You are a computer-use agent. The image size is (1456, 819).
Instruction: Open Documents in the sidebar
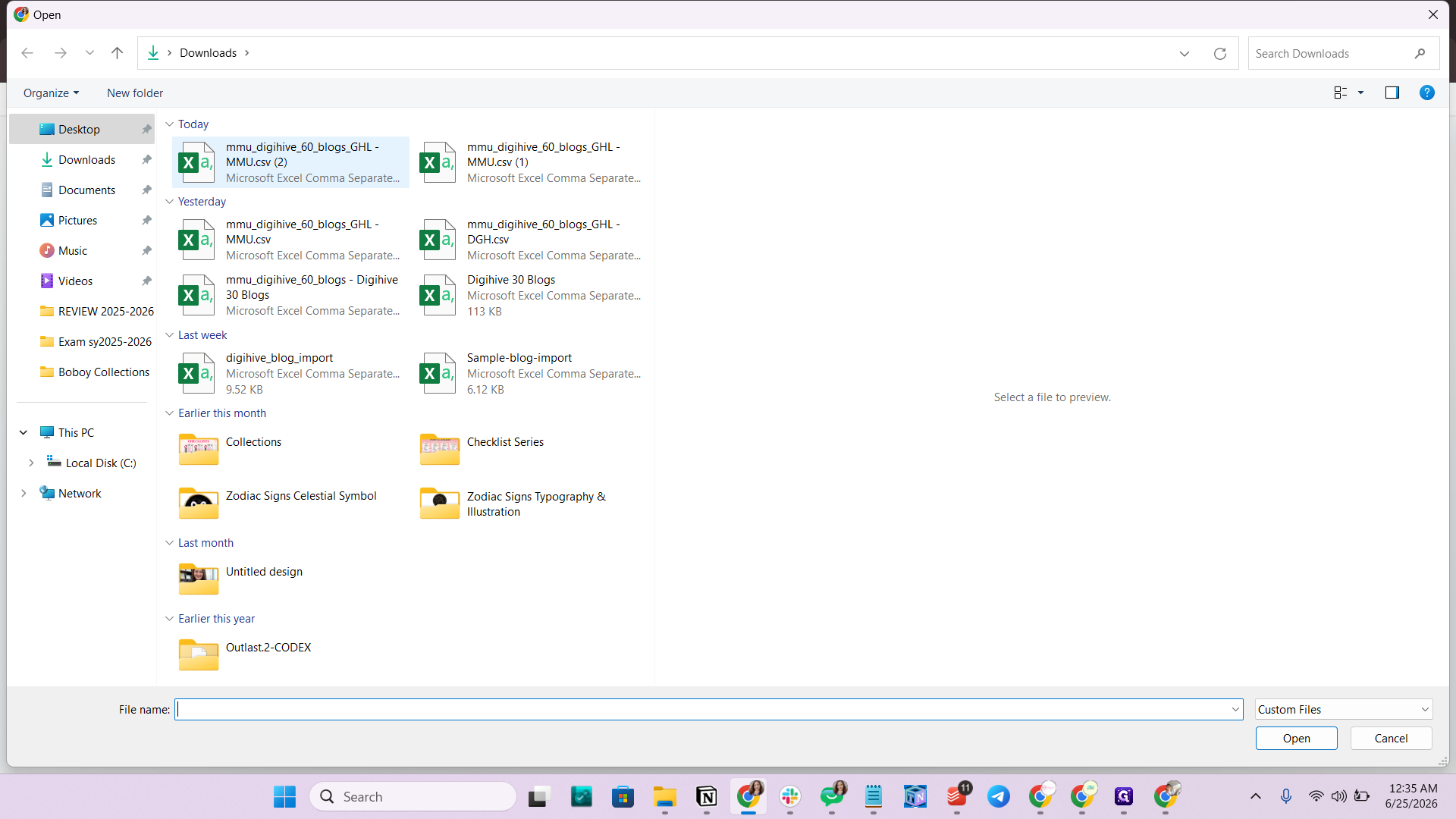(x=83, y=190)
